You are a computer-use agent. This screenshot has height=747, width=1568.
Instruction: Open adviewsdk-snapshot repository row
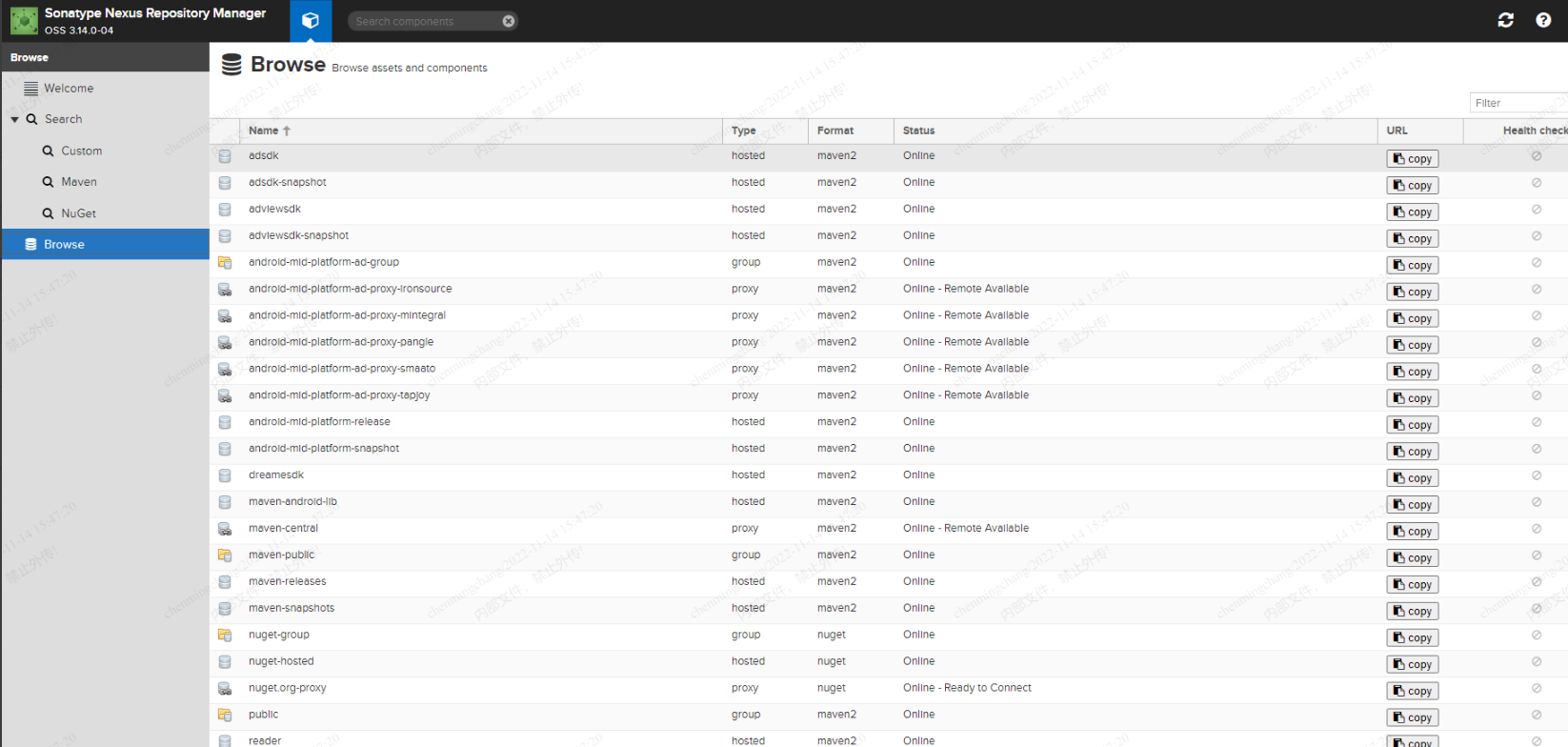(889, 236)
